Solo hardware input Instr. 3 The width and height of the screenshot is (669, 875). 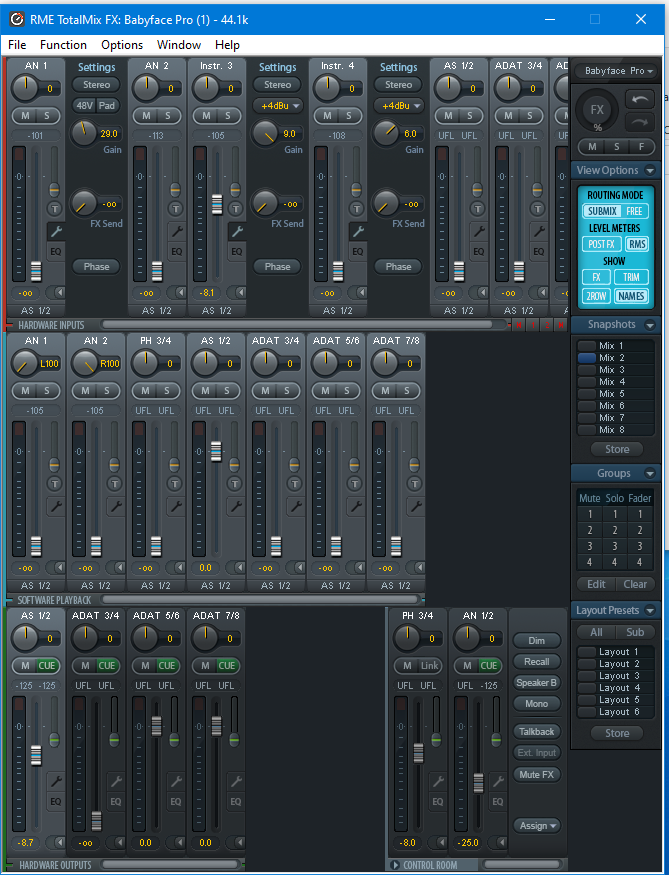point(228,116)
